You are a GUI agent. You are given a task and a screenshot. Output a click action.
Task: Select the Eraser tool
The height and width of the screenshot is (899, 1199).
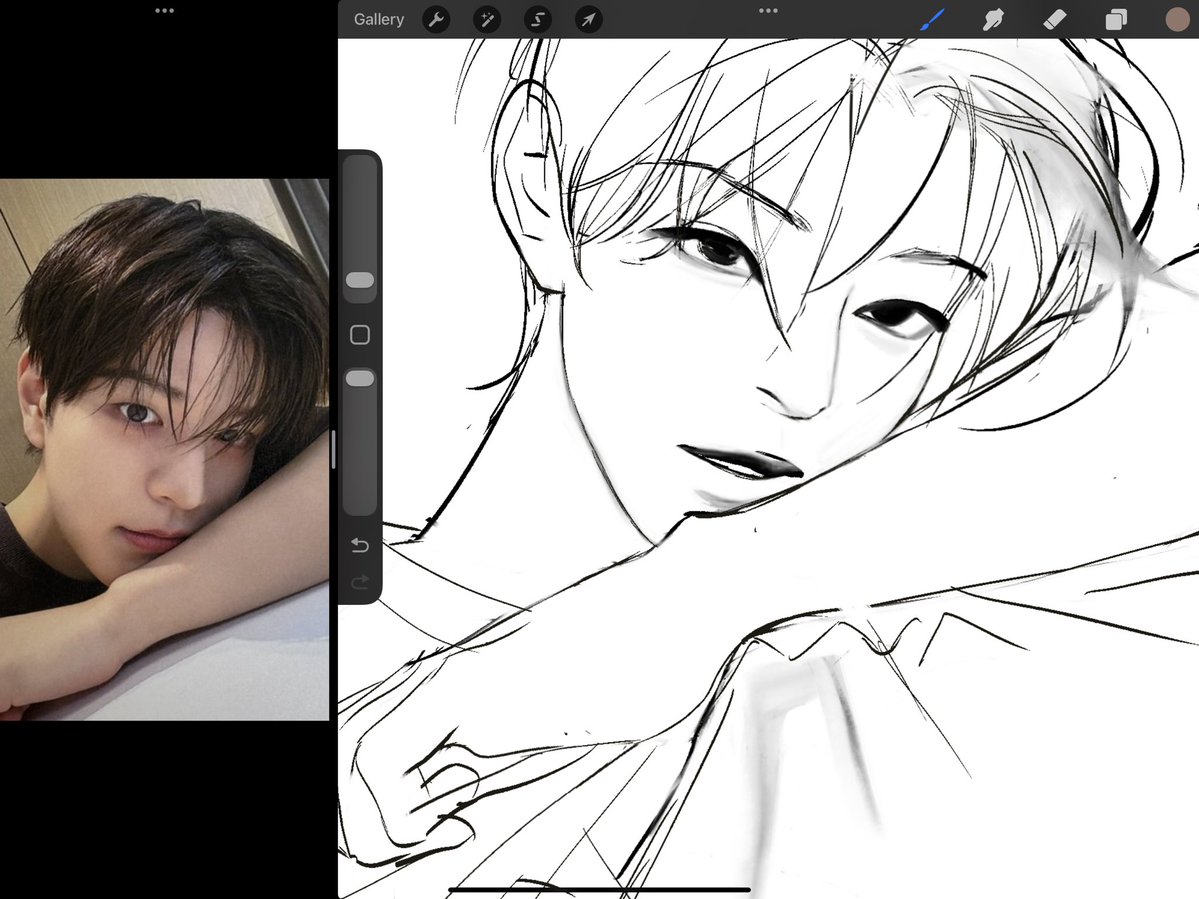pyautogui.click(x=1054, y=19)
